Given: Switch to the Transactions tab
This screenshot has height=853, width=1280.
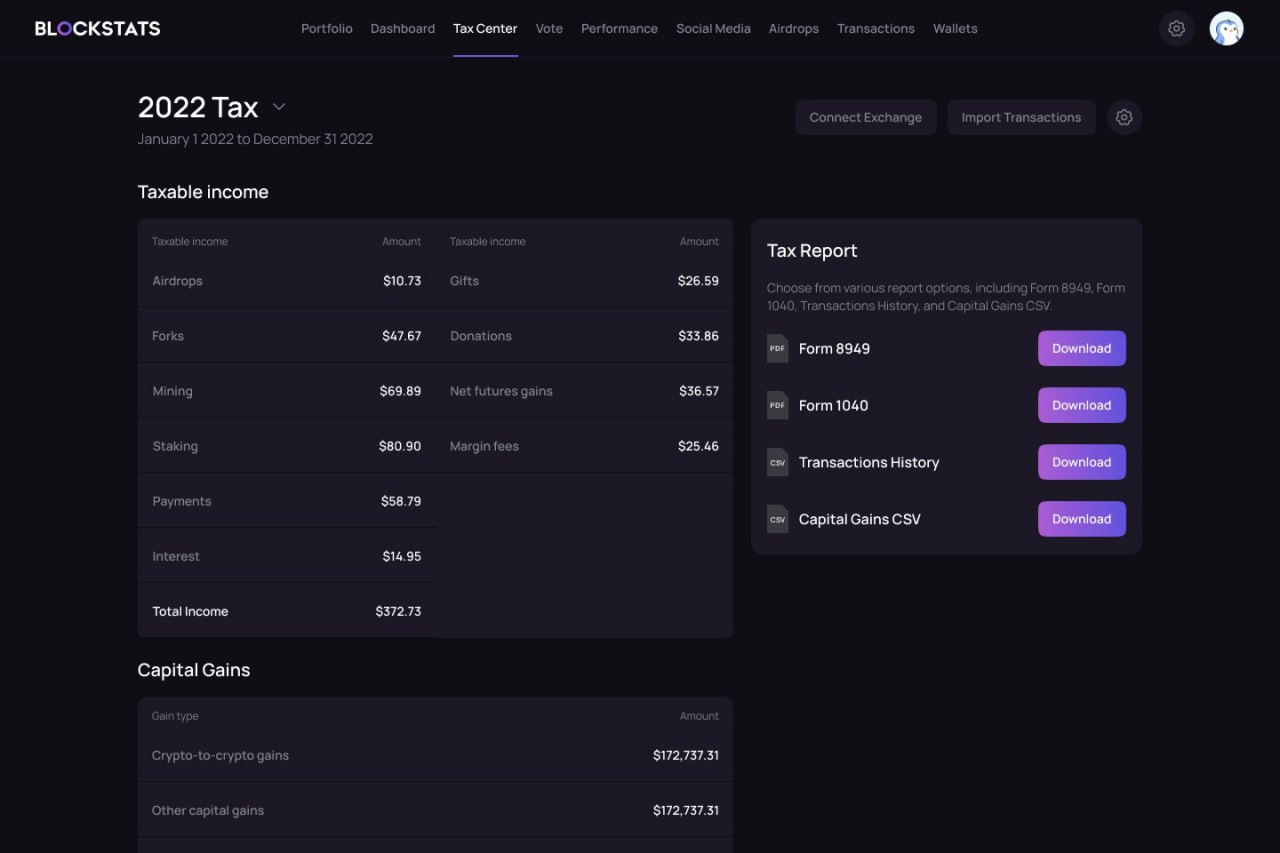Looking at the screenshot, I should point(876,28).
